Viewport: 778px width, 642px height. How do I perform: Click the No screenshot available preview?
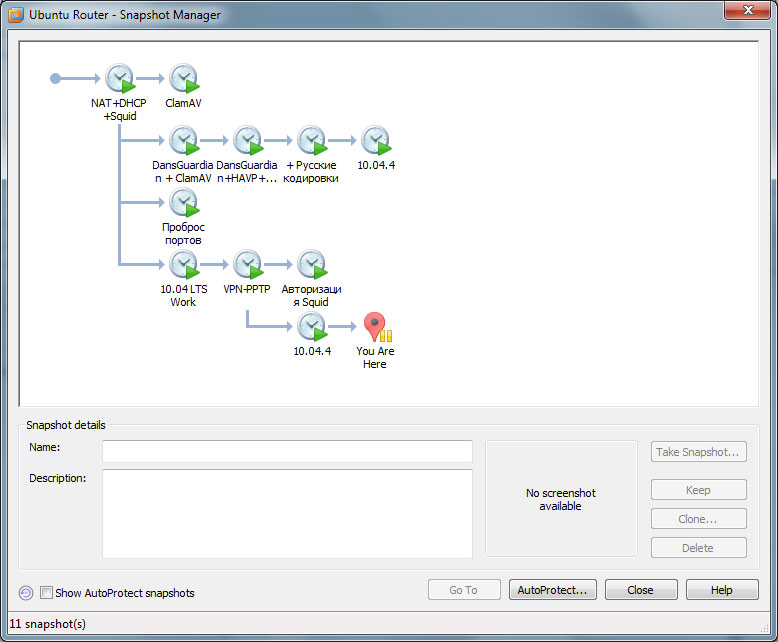click(x=561, y=499)
